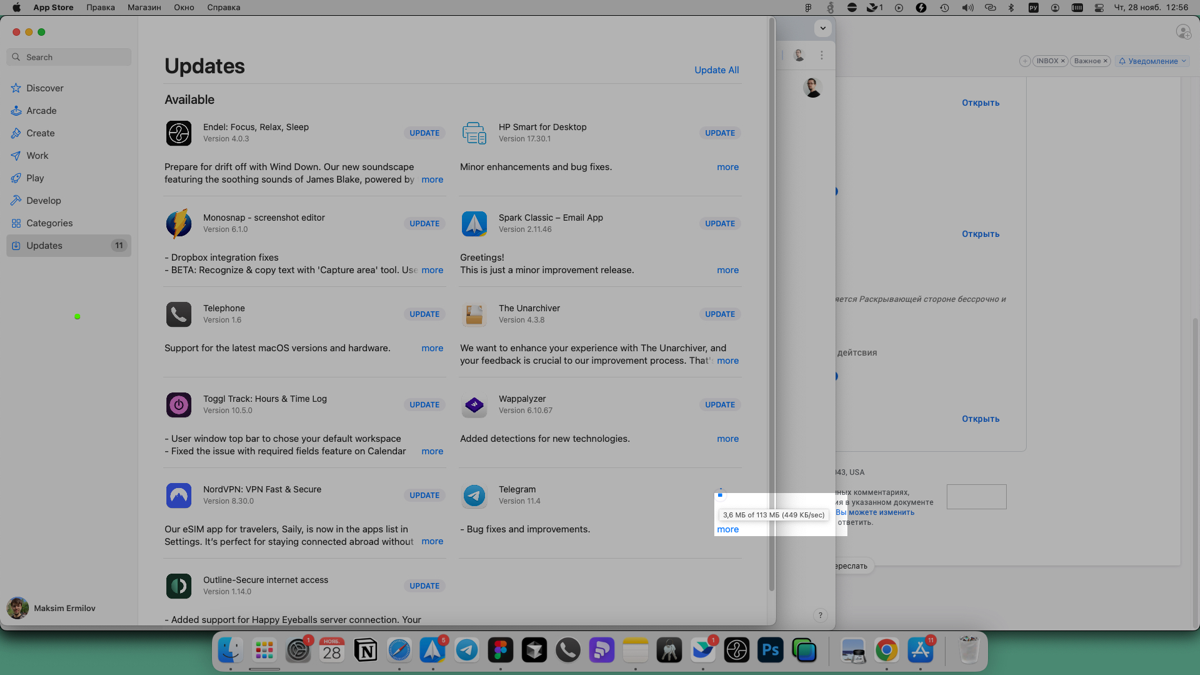The image size is (1200, 675).
Task: Open the Monosnap app icon
Action: [x=178, y=223]
